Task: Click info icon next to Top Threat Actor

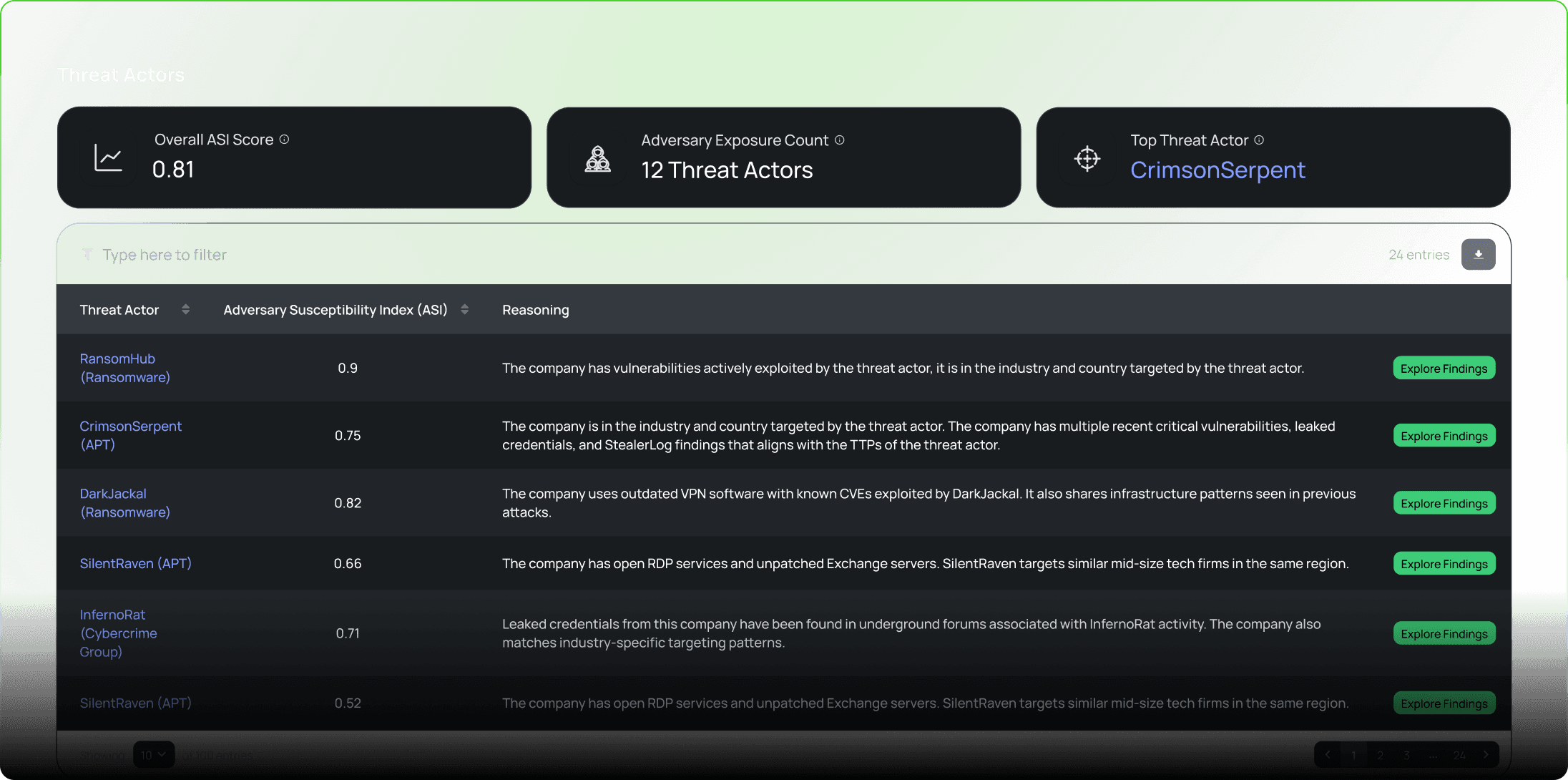Action: click(x=1259, y=140)
